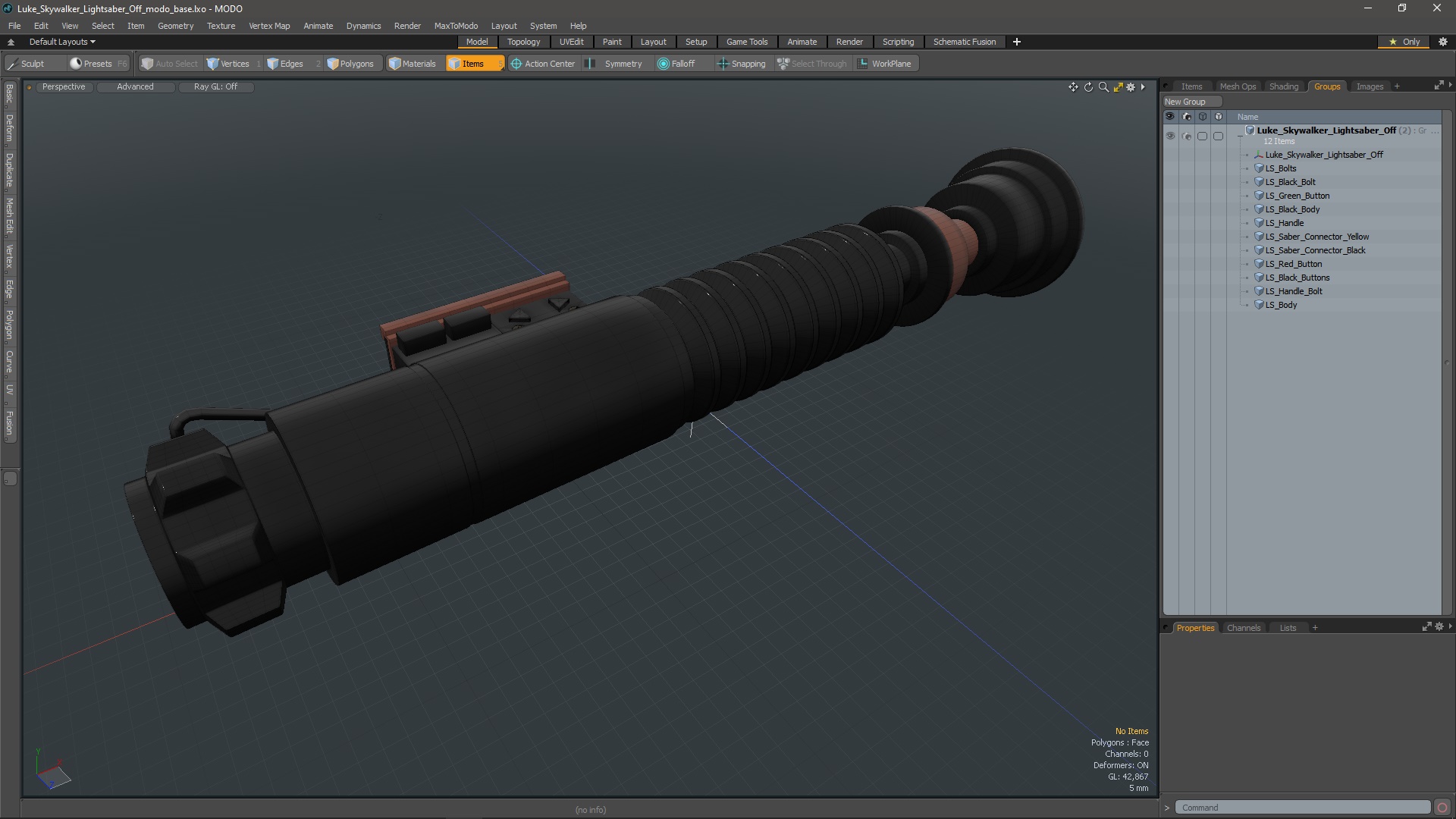This screenshot has width=1456, height=819.
Task: Enable the WorkPlane tool
Action: click(x=884, y=64)
